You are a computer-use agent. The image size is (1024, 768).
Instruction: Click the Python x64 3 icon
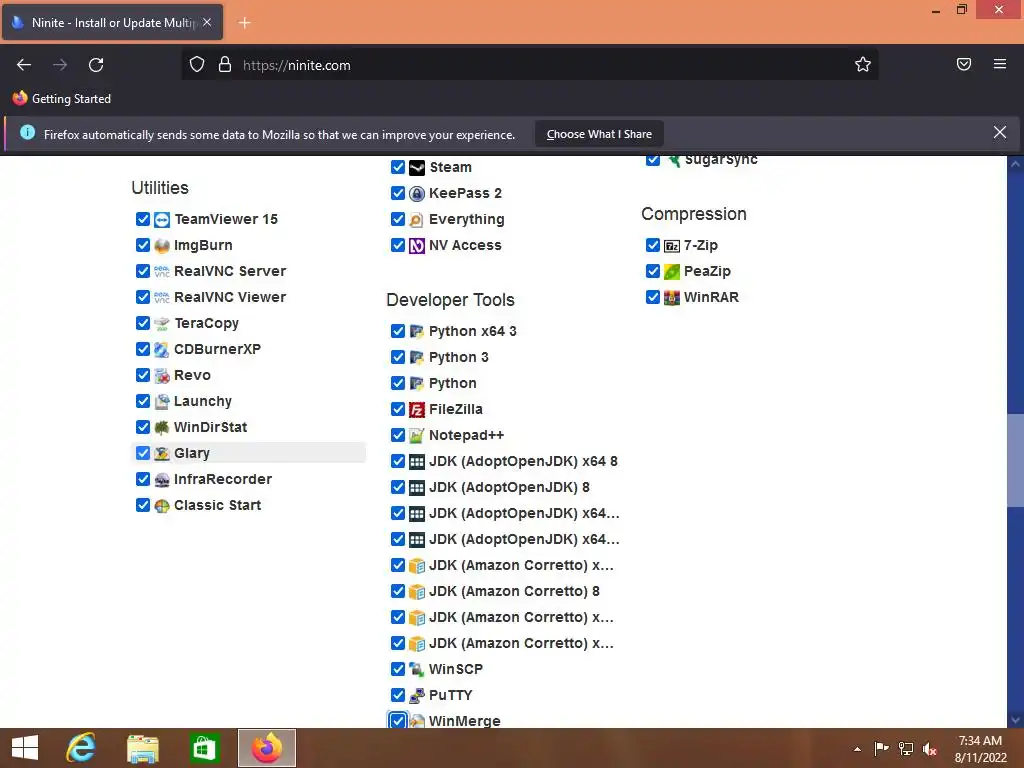click(x=417, y=332)
